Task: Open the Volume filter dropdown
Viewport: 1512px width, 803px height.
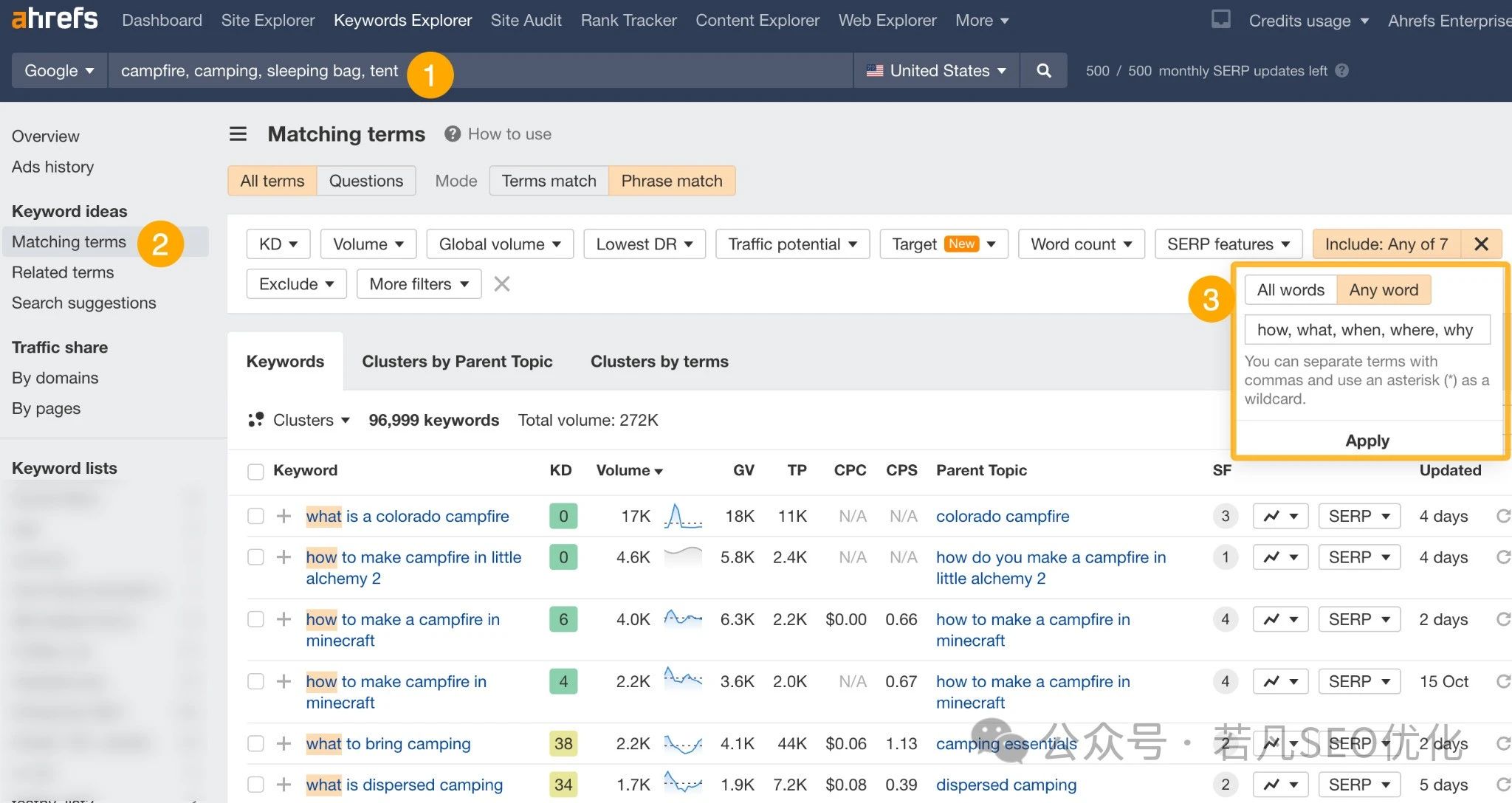Action: pyautogui.click(x=368, y=244)
